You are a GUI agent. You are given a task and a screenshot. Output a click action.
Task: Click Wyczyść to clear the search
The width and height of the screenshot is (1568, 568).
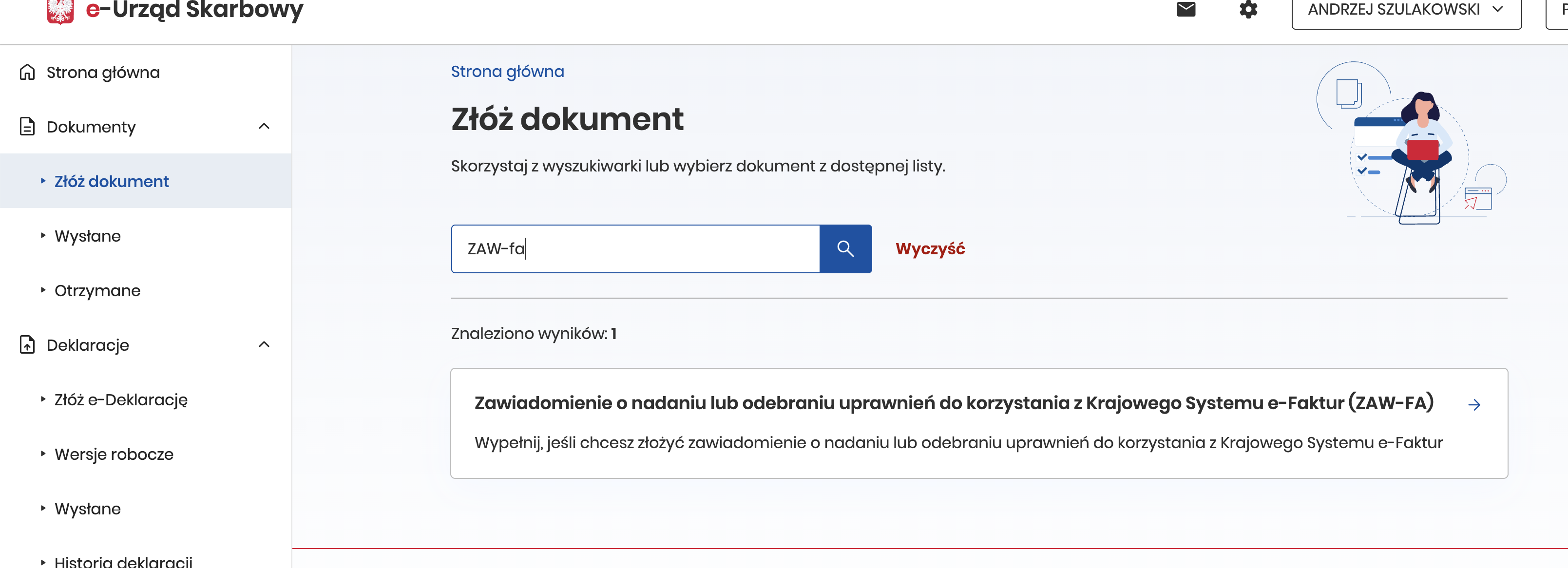click(x=930, y=249)
